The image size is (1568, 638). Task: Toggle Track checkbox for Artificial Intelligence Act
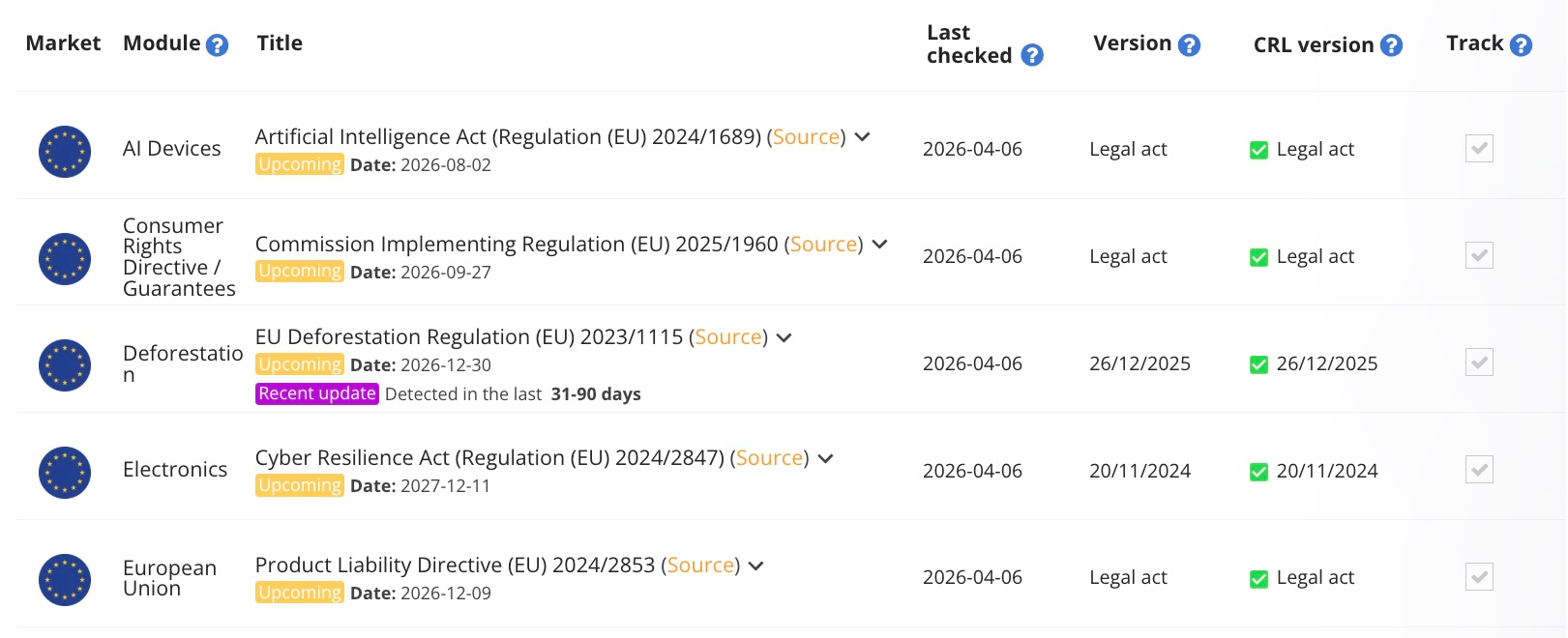pos(1479,149)
